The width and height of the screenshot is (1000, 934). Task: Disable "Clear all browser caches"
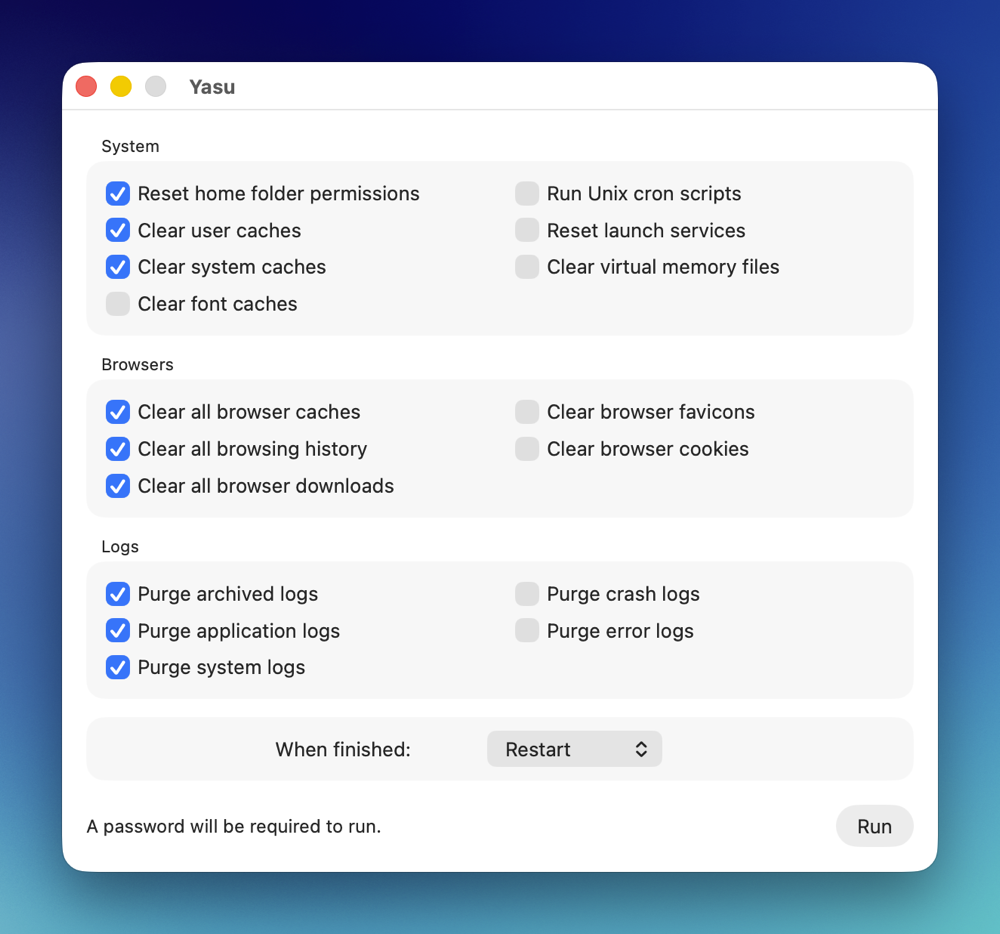tap(117, 411)
